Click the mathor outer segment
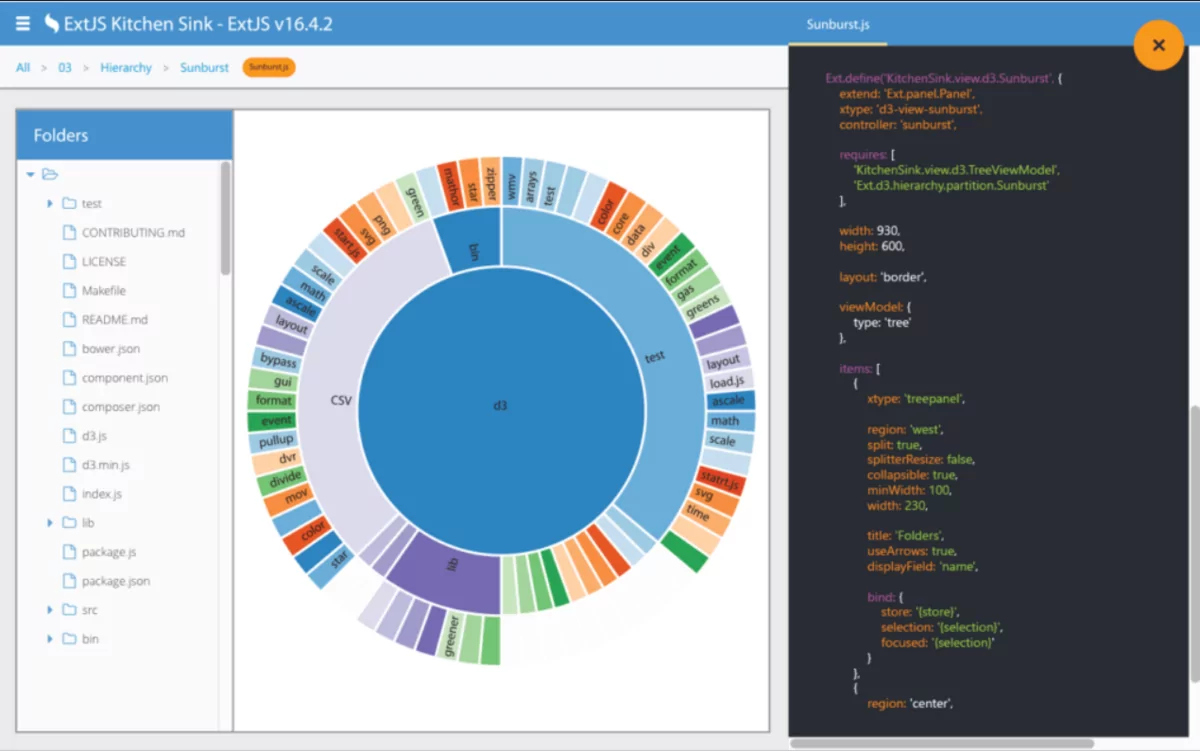The height and width of the screenshot is (751, 1200). 452,187
